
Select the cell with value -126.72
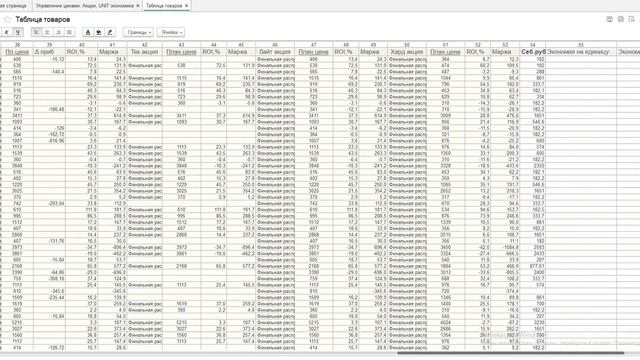49,348
